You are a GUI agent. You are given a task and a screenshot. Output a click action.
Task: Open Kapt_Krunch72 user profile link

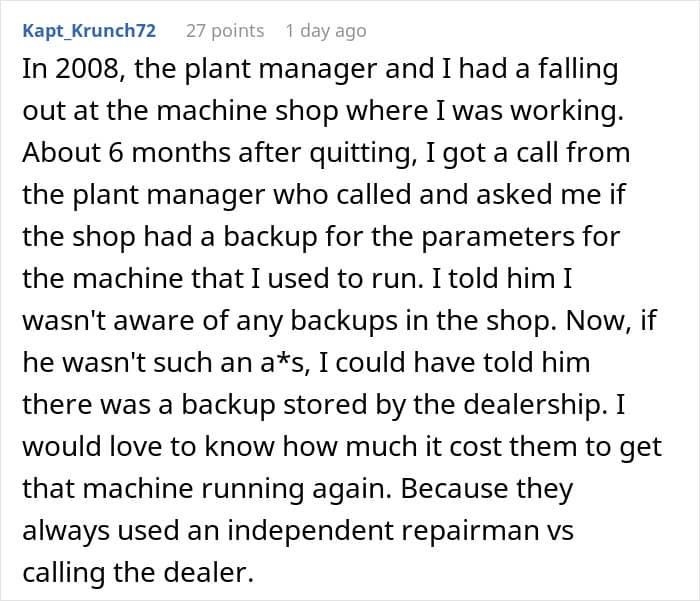[x=89, y=31]
